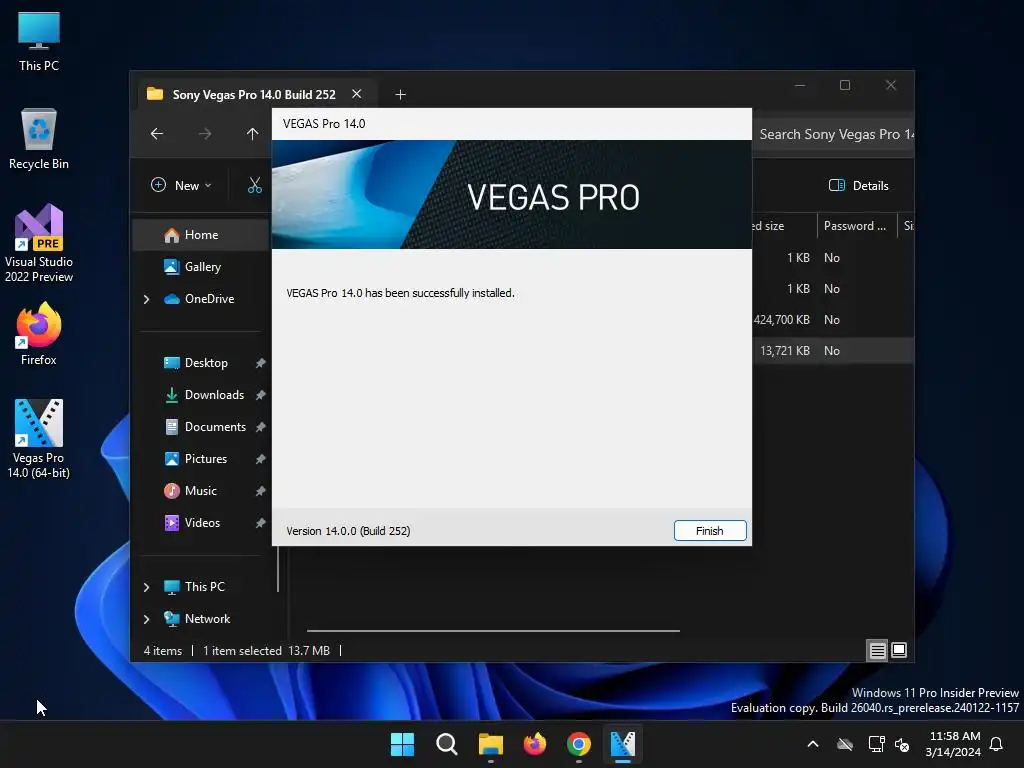The width and height of the screenshot is (1024, 768).
Task: Open the network status tray icon
Action: tap(876, 744)
